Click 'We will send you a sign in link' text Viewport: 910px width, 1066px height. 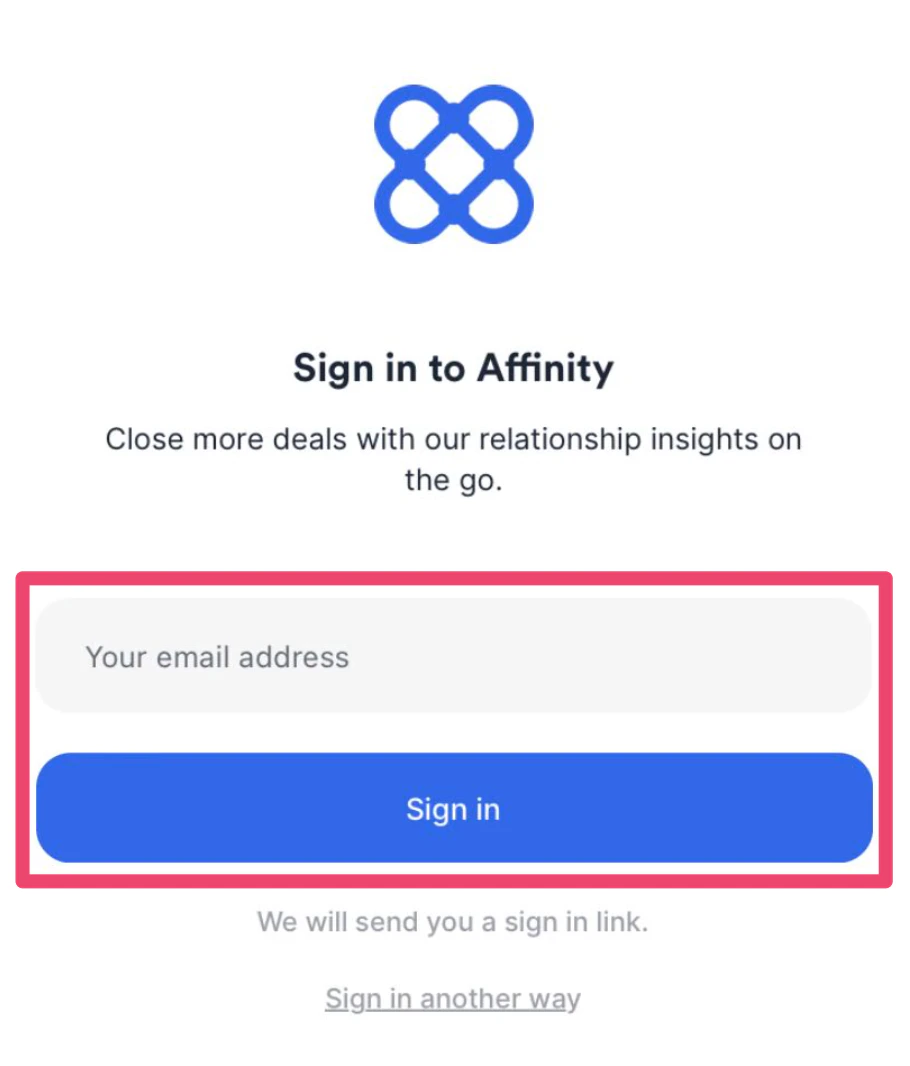click(453, 923)
